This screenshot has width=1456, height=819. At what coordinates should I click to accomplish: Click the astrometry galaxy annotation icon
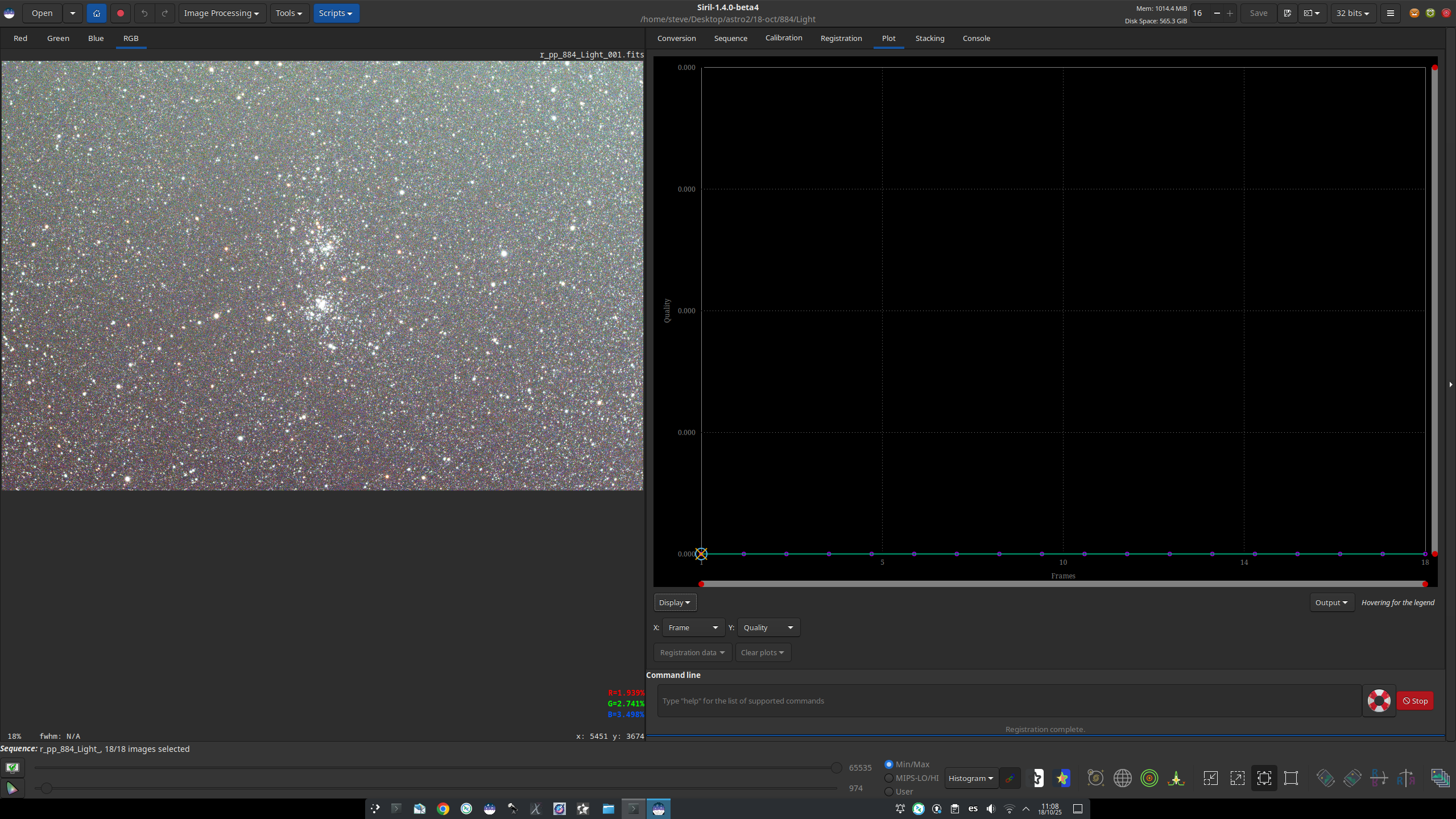(x=1095, y=778)
